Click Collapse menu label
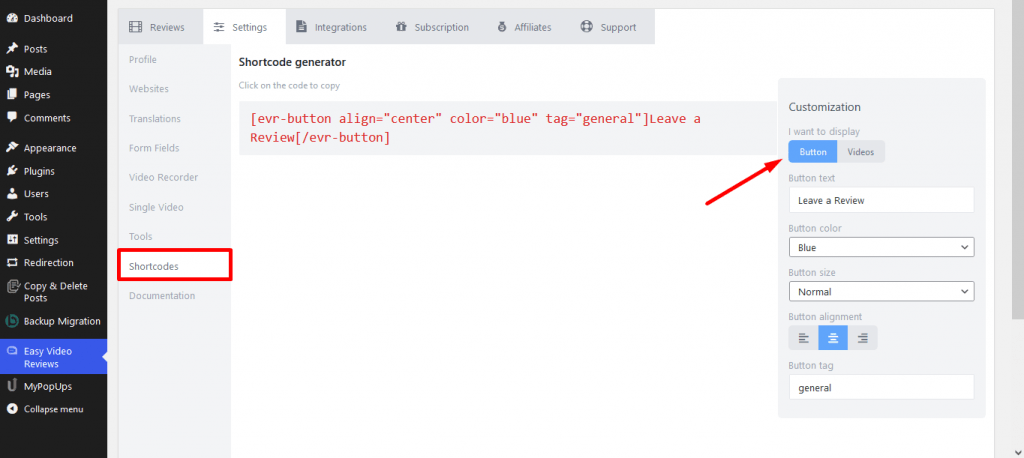1024x458 pixels. coord(54,409)
